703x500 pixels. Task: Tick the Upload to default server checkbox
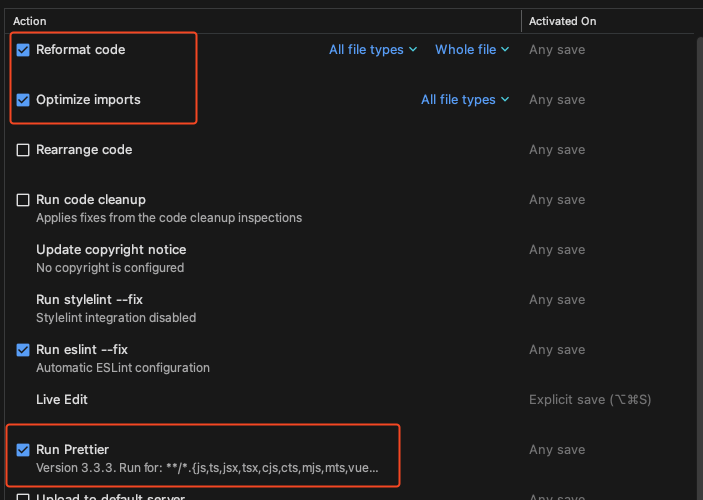23,496
